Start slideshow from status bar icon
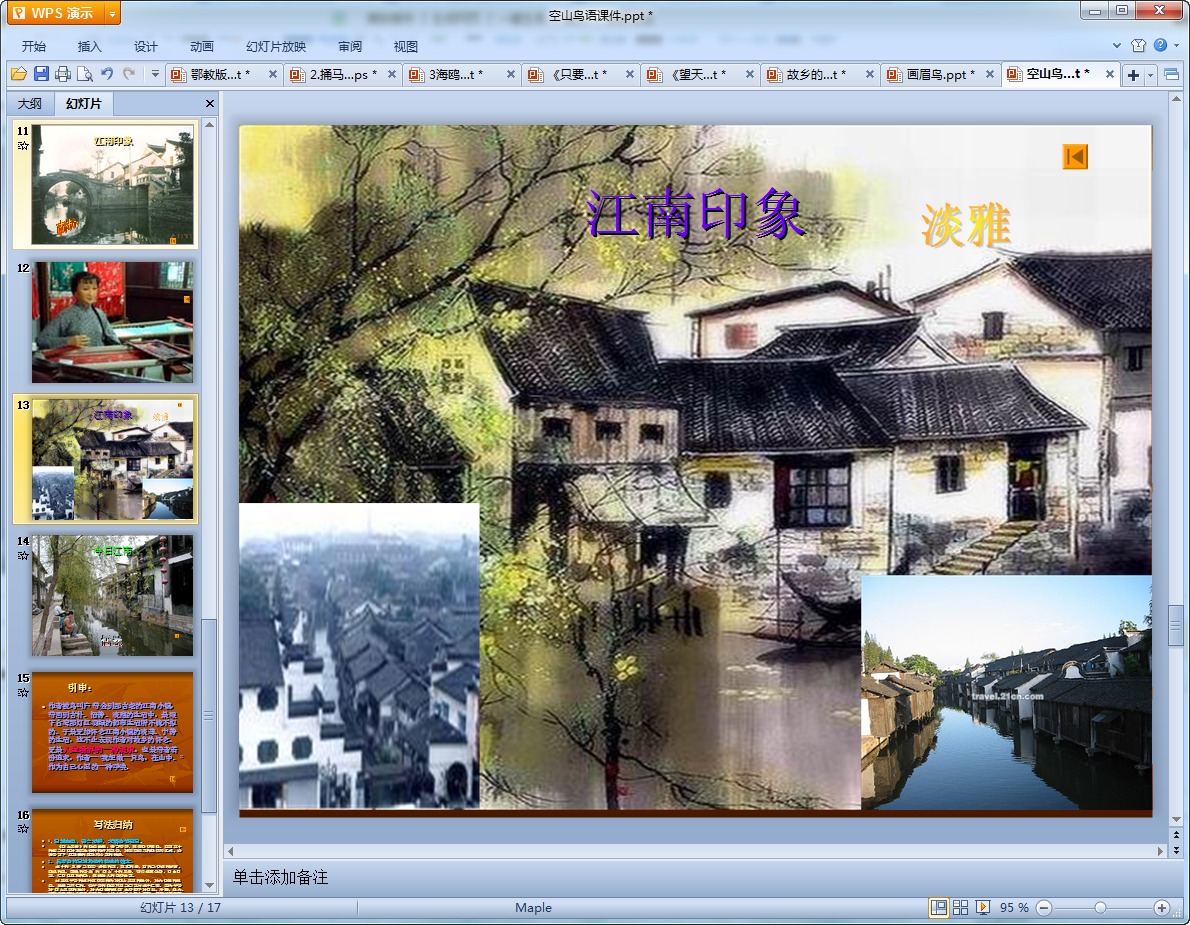 (982, 908)
